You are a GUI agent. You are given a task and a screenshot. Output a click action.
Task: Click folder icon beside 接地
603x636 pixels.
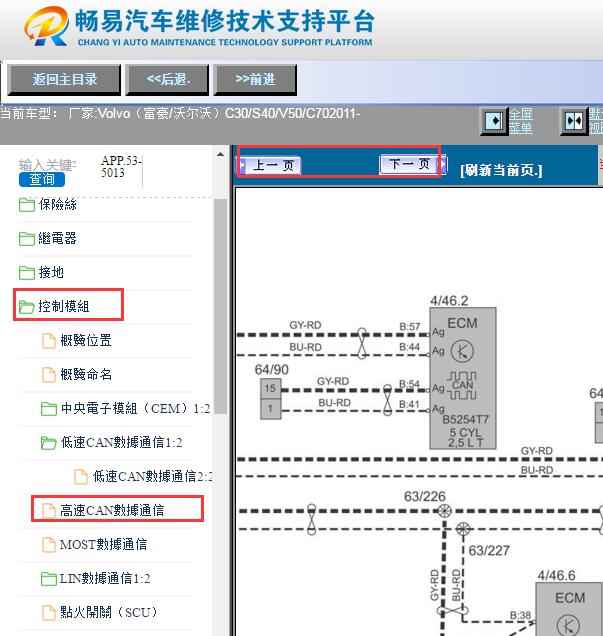coord(27,273)
